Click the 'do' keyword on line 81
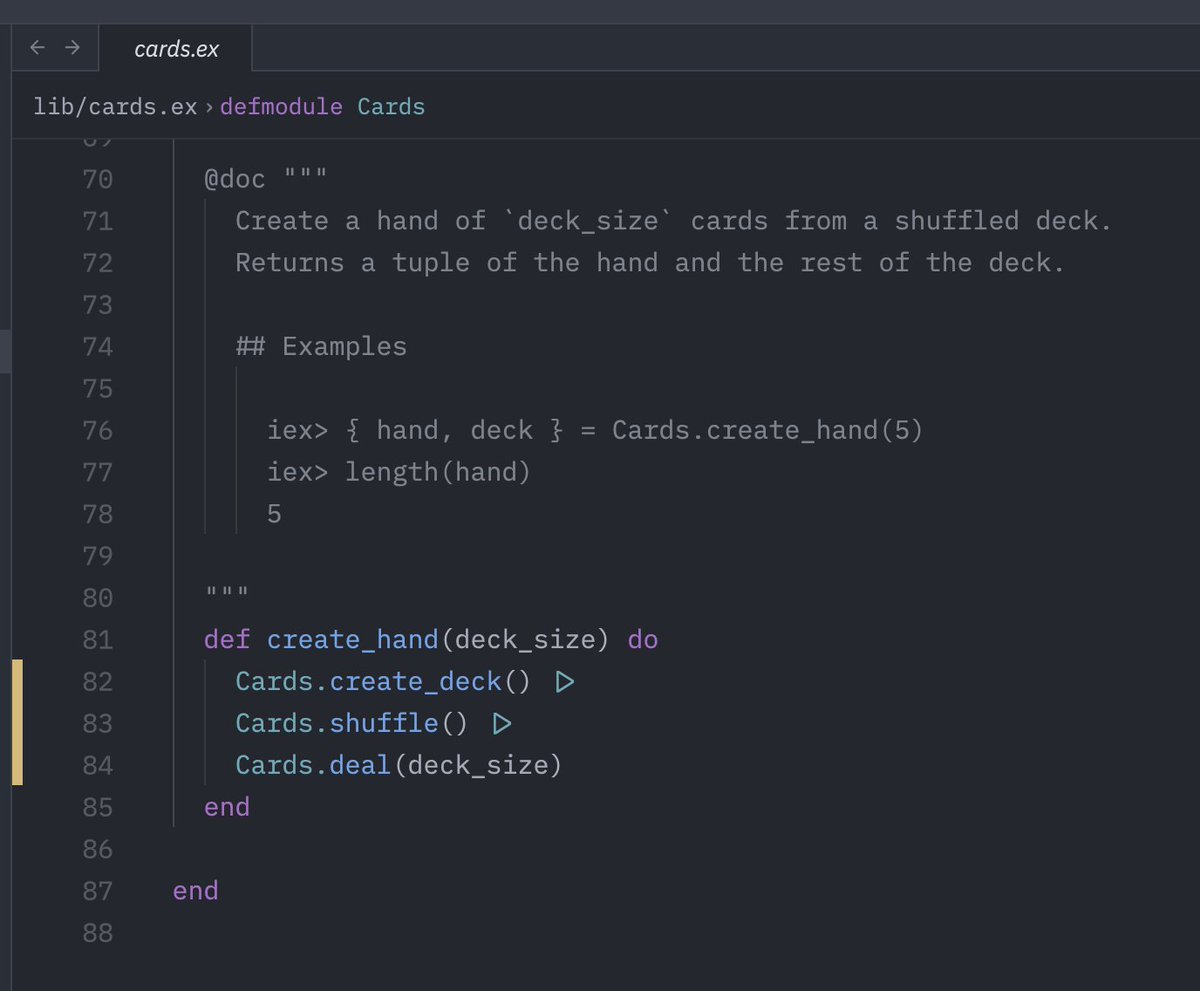Screen dimensions: 1200x991 (643, 639)
